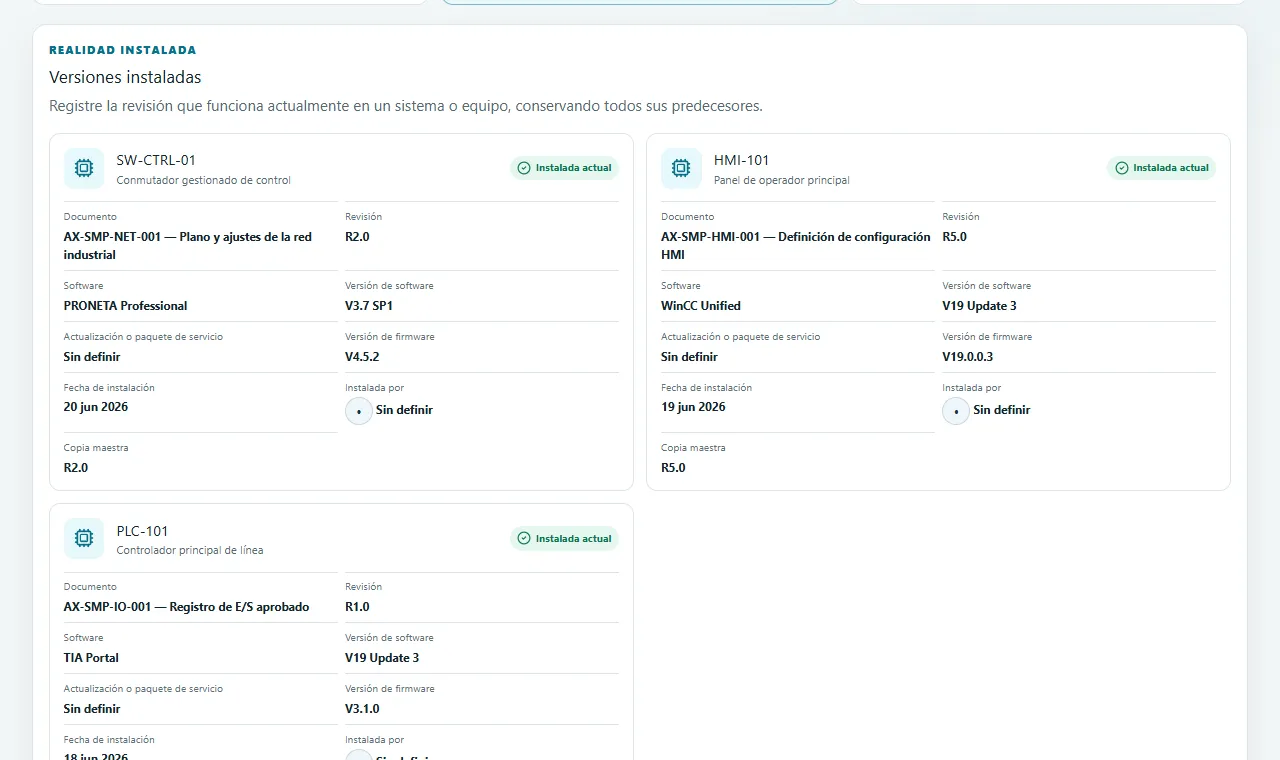Click the PLC-101 controller chip icon

[x=84, y=539]
